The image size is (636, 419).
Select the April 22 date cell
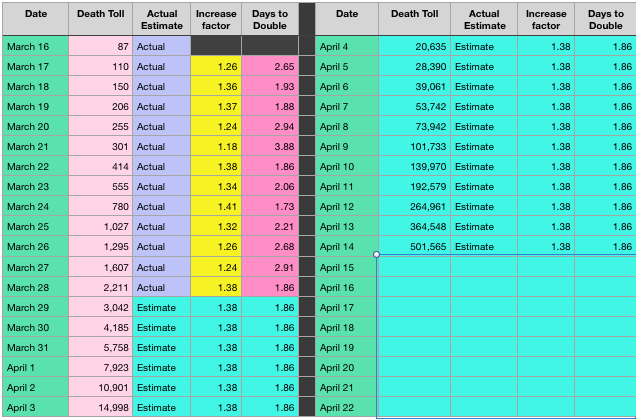[x=347, y=407]
